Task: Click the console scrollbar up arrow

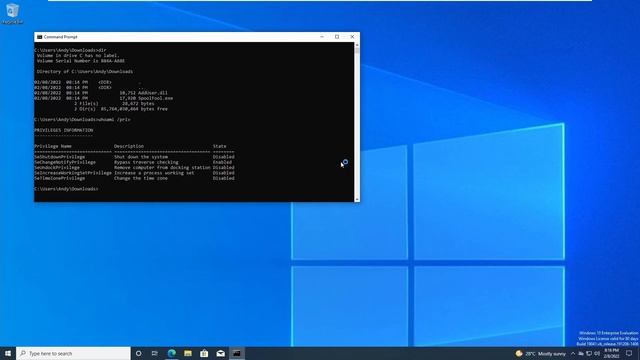Action: (x=357, y=45)
